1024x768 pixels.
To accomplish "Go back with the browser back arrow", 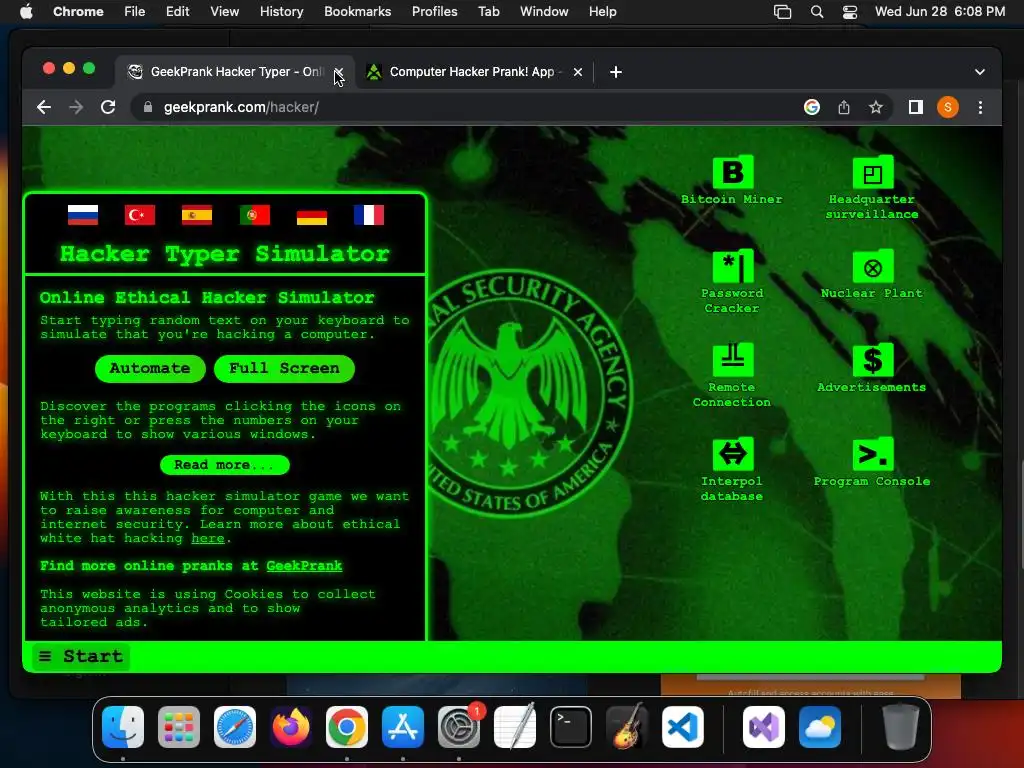I will tap(44, 107).
